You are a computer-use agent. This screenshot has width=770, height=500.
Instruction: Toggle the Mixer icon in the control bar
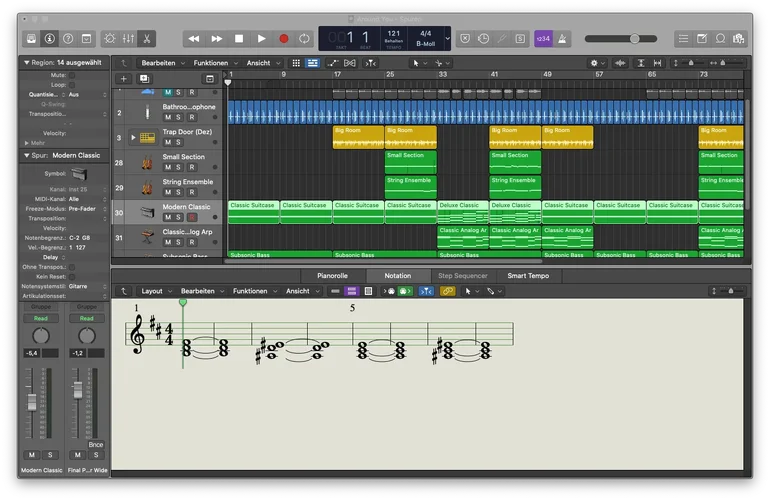point(129,39)
